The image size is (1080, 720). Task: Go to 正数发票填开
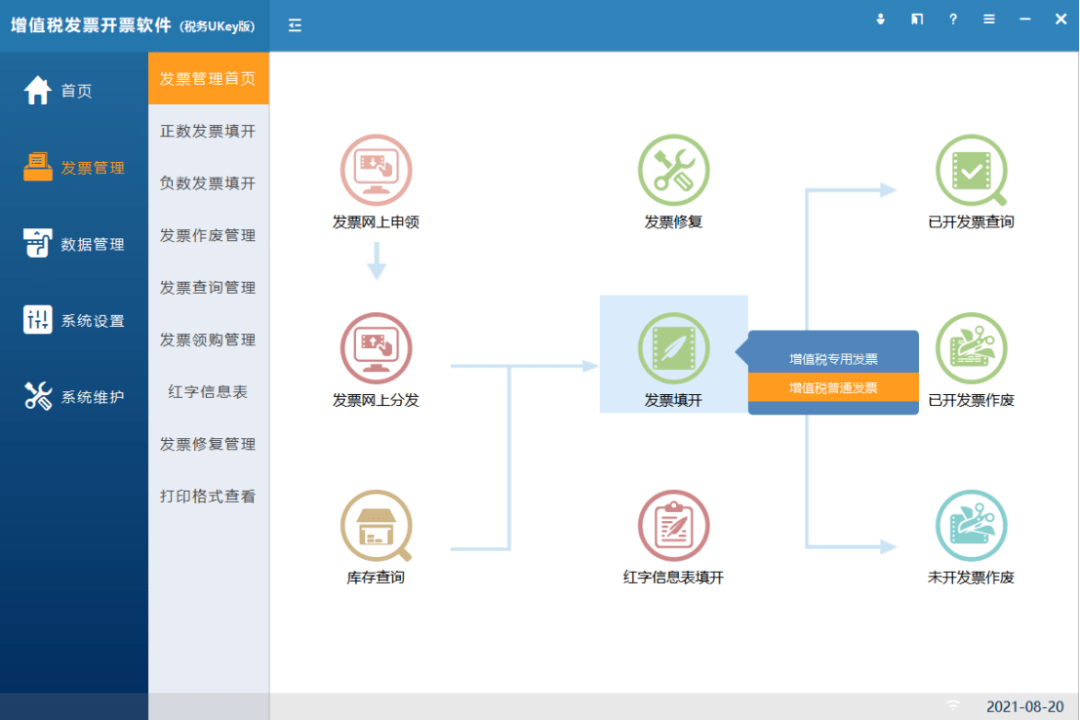pos(208,131)
